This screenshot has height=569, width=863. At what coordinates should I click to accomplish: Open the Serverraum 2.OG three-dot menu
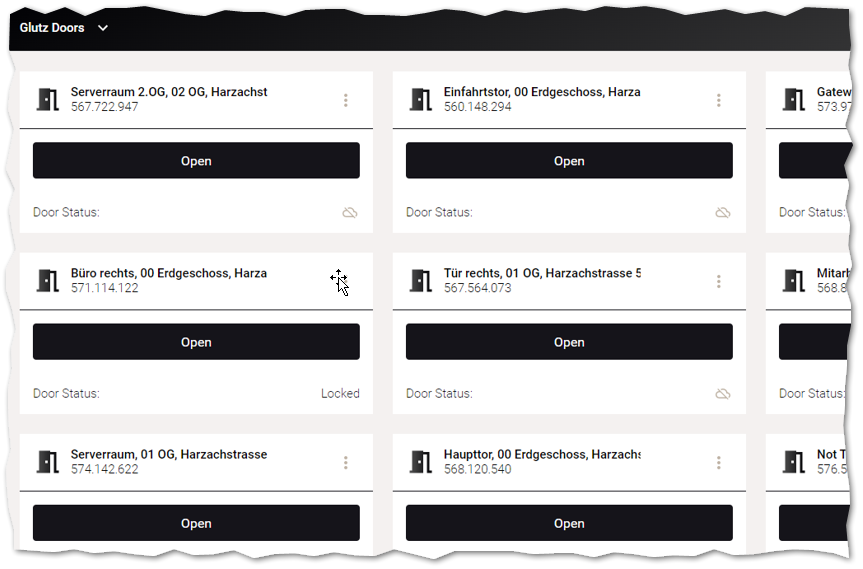(346, 100)
